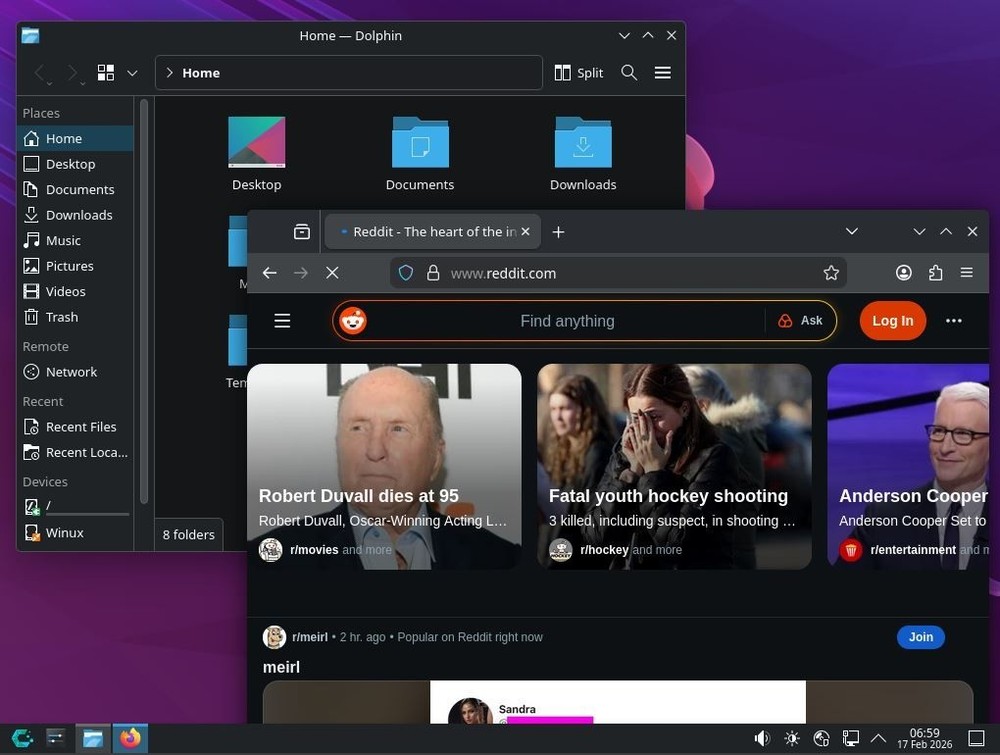Select the Reddit tab in Firefox
Viewport: 1000px width, 755px height.
(x=430, y=231)
